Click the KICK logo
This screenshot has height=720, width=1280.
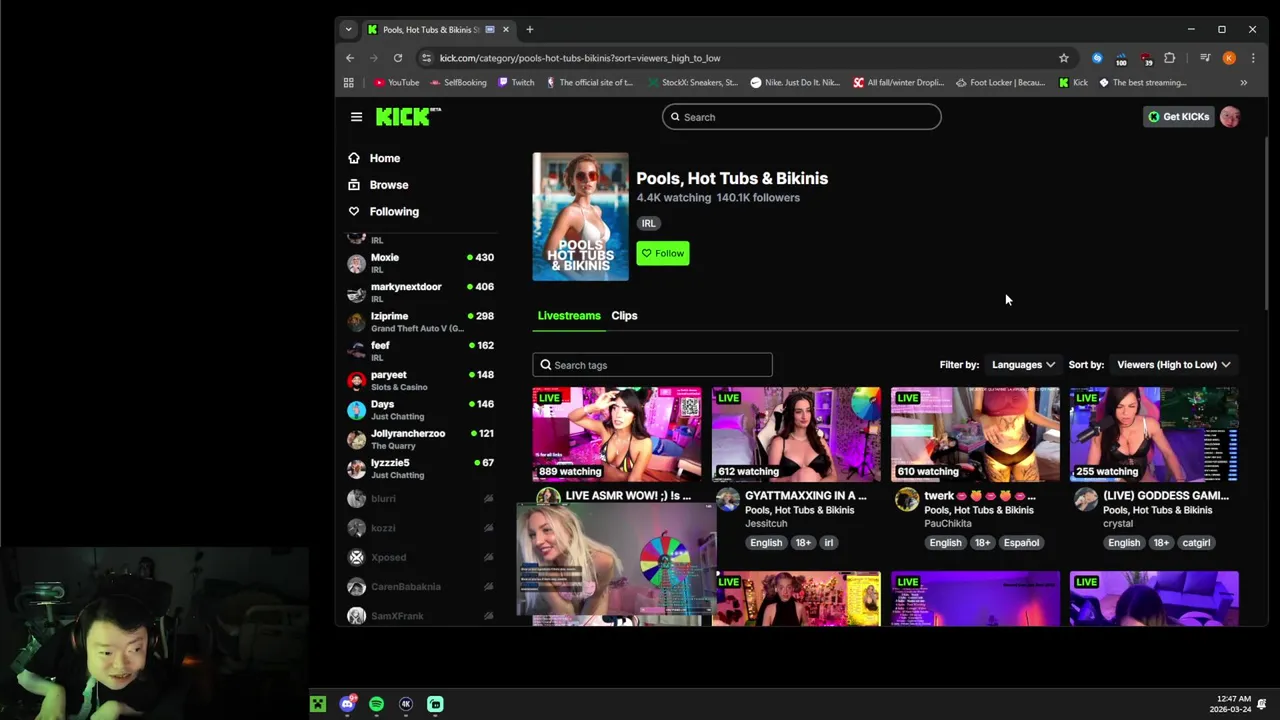408,116
